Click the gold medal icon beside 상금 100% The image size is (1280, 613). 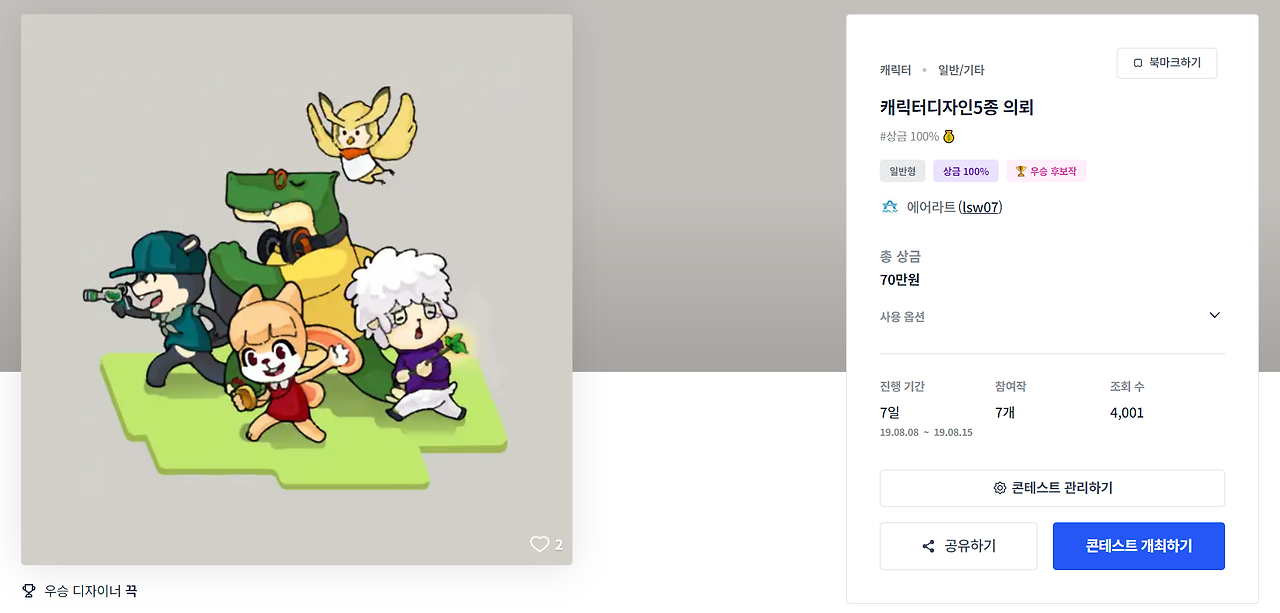pos(949,136)
